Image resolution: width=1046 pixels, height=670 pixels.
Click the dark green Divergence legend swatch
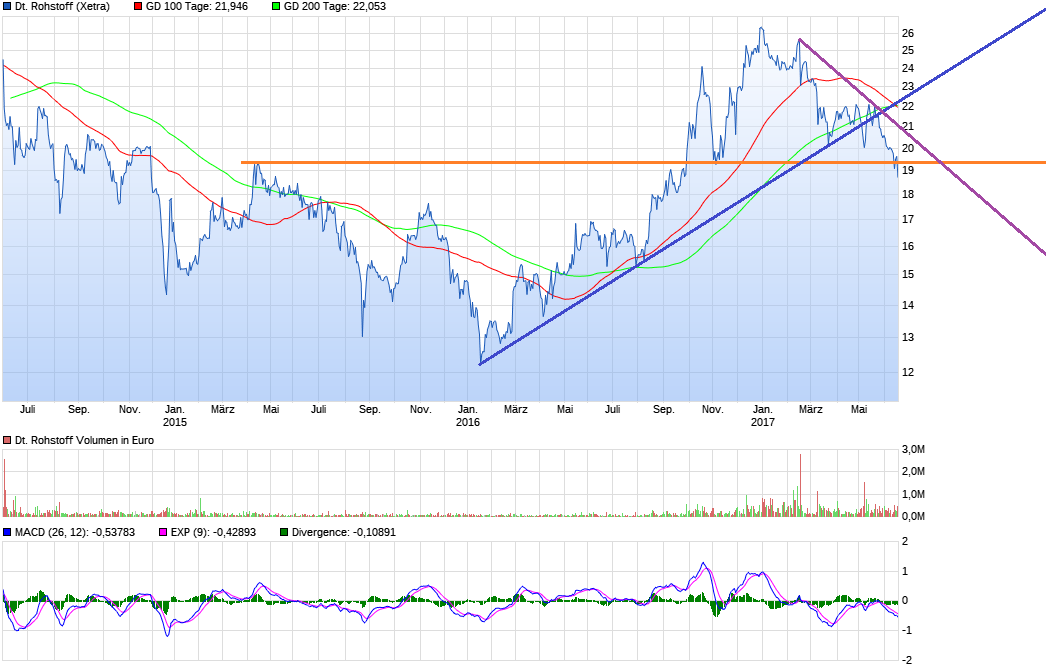point(284,533)
